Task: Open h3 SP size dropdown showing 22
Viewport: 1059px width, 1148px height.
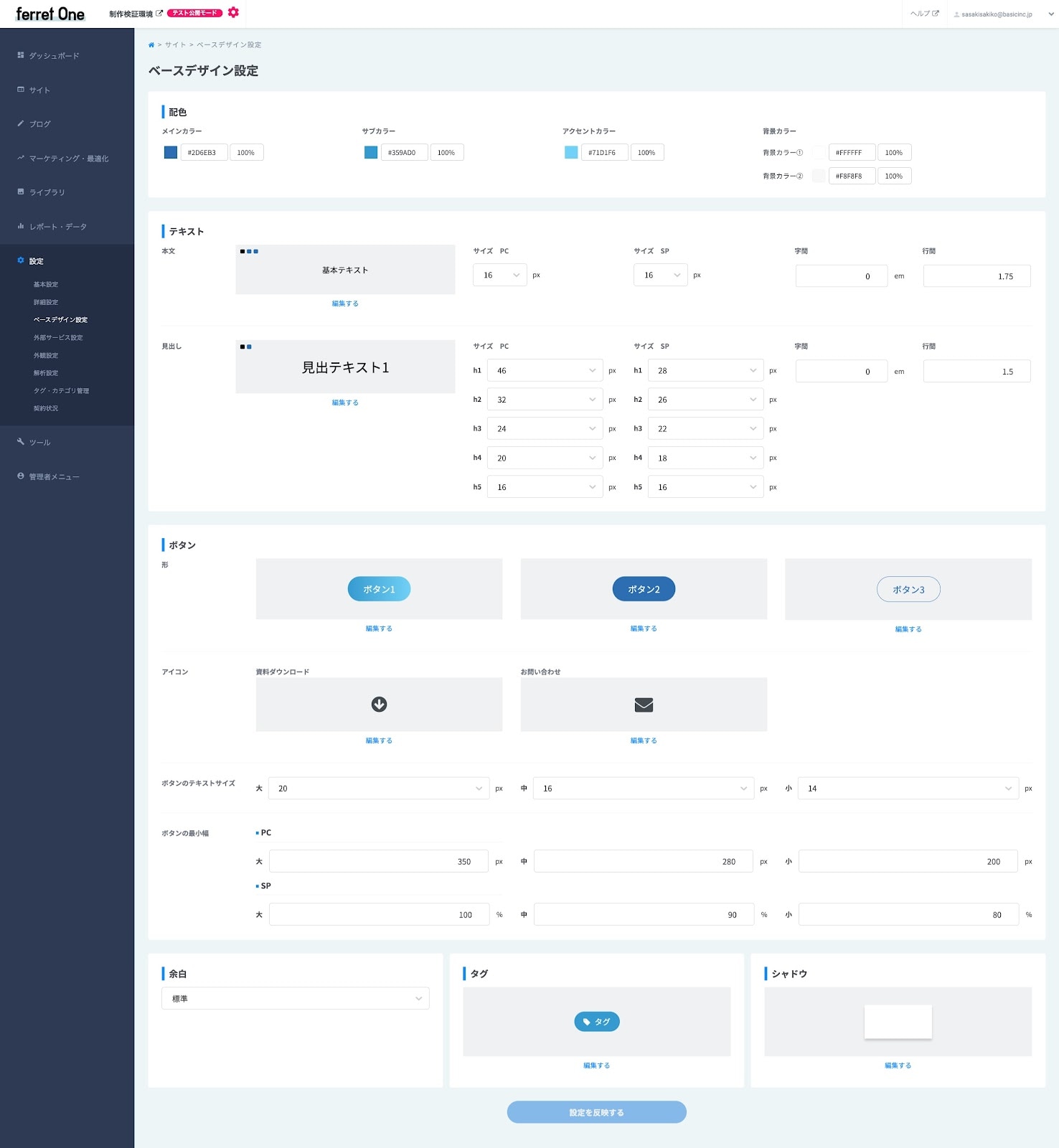Action: click(705, 429)
